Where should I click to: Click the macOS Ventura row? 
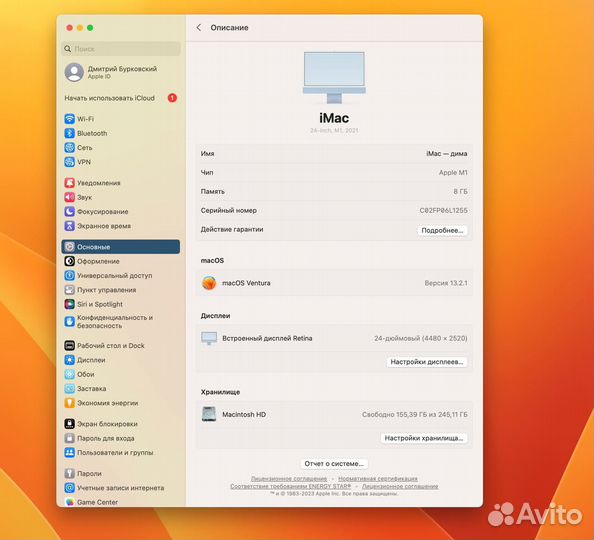334,283
